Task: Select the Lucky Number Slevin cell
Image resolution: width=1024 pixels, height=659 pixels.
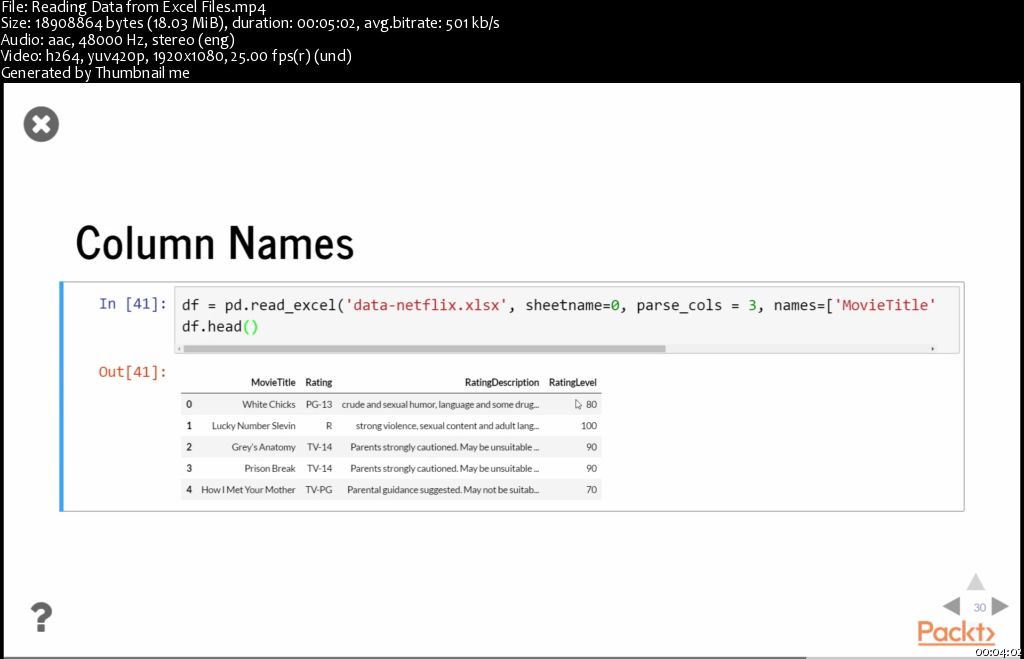Action: [x=253, y=426]
